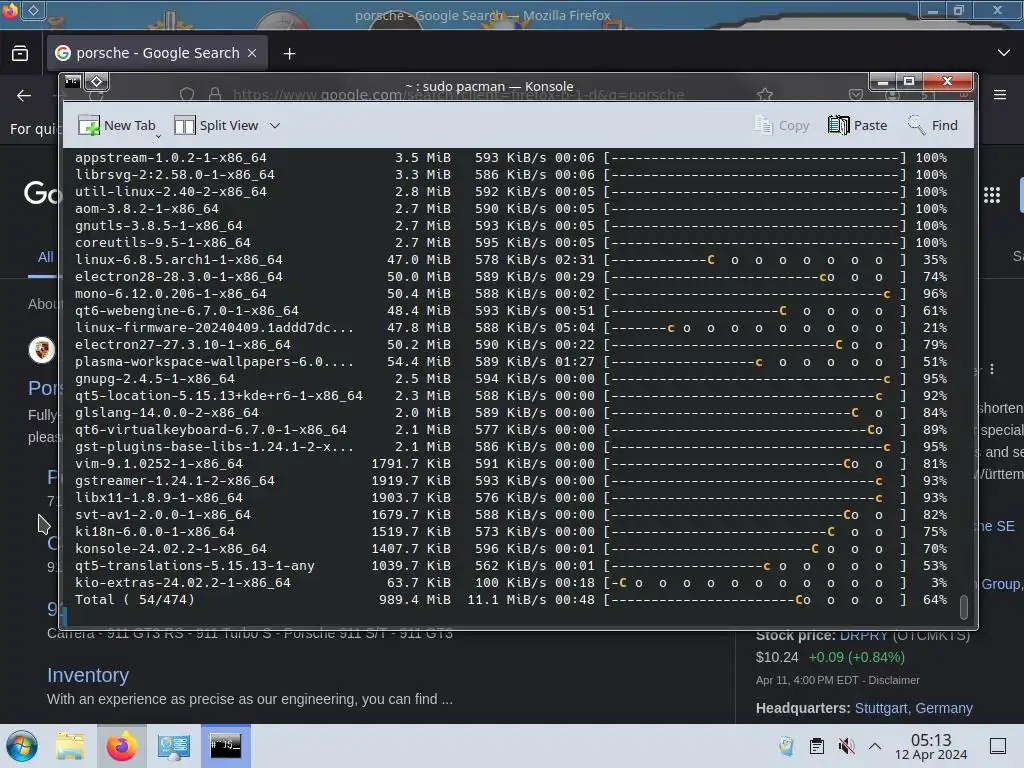Open the Start menu button

pyautogui.click(x=22, y=746)
